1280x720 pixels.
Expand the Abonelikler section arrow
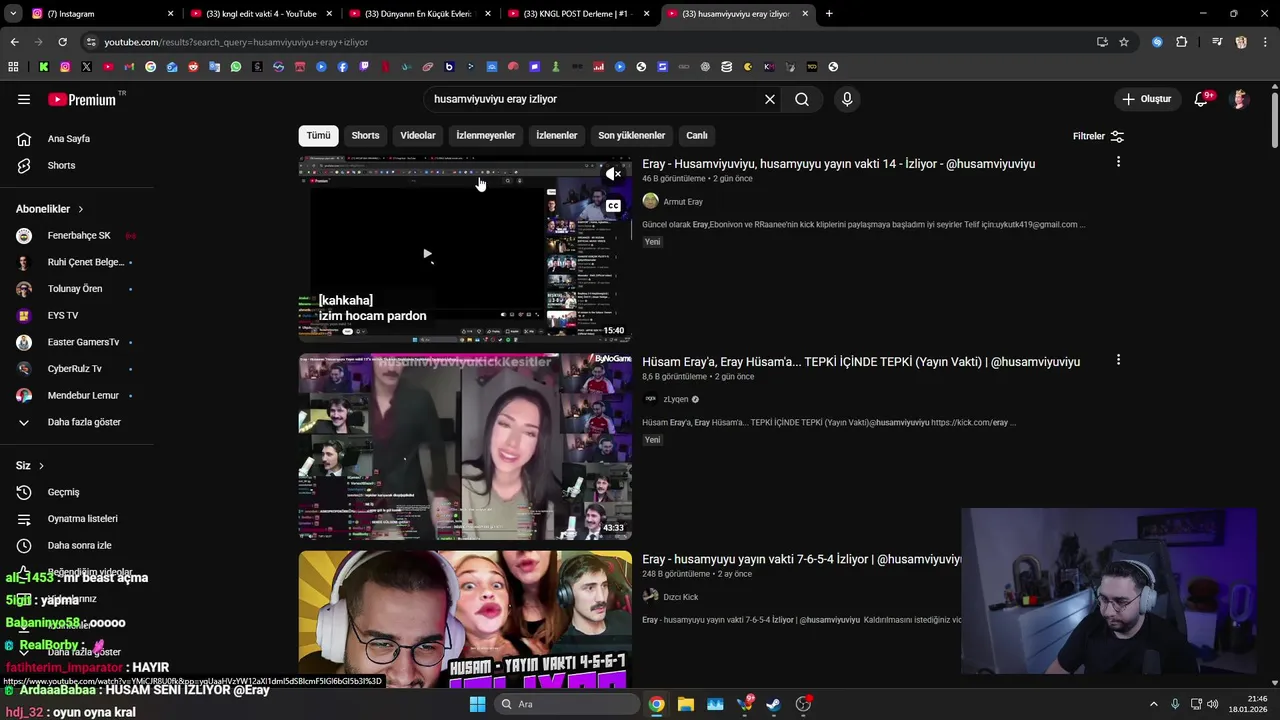click(81, 209)
